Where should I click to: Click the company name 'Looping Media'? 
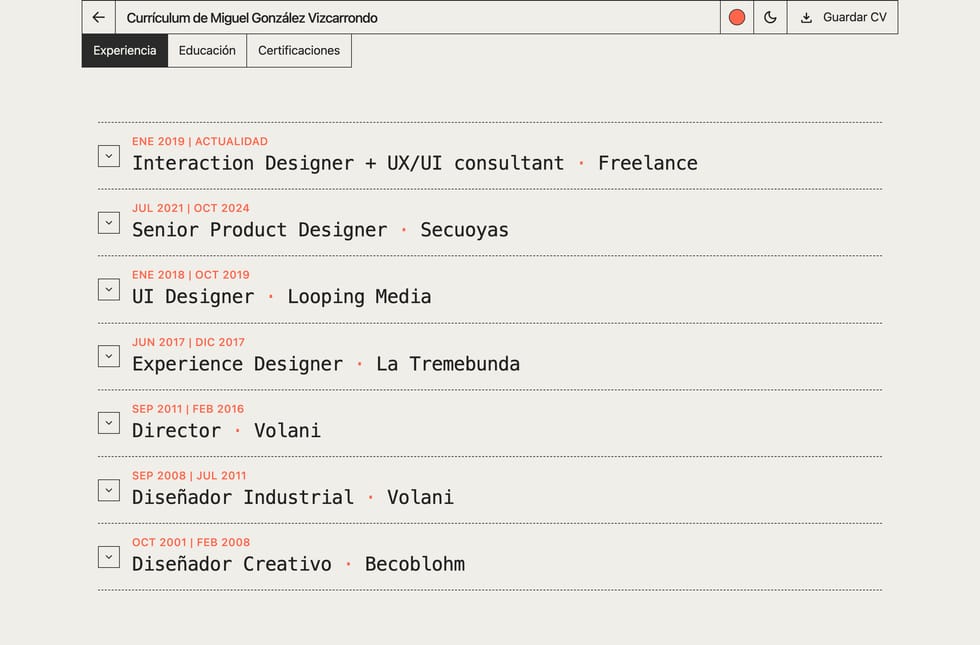pyautogui.click(x=359, y=297)
